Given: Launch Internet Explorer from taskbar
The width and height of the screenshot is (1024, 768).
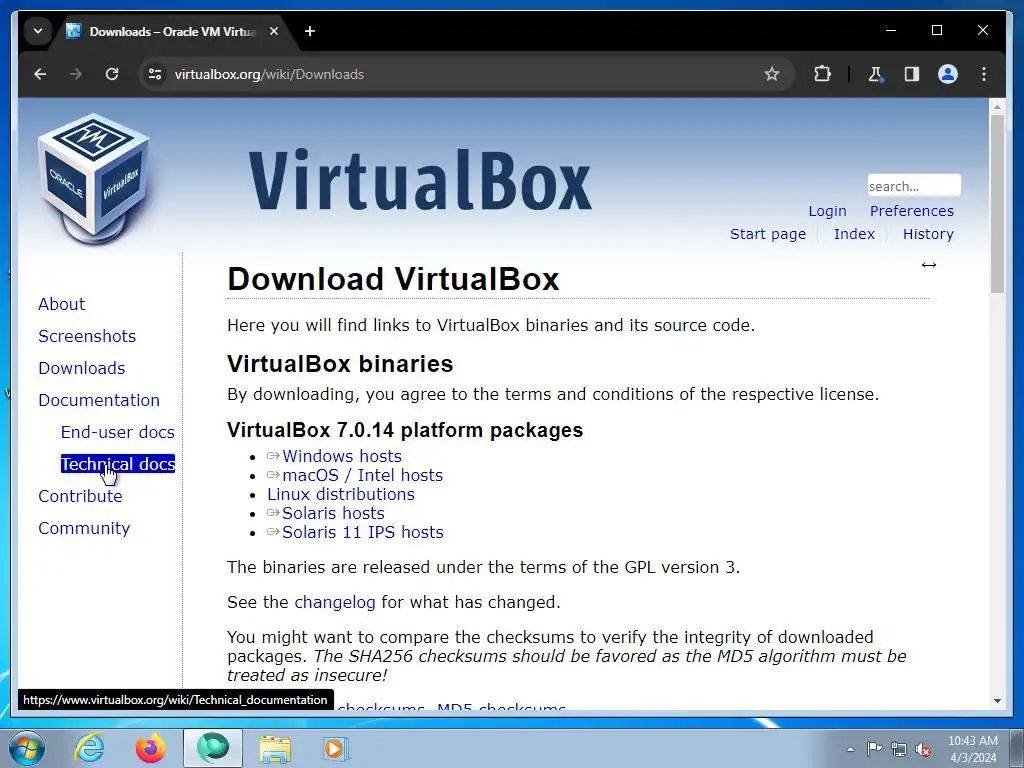Looking at the screenshot, I should coord(89,748).
